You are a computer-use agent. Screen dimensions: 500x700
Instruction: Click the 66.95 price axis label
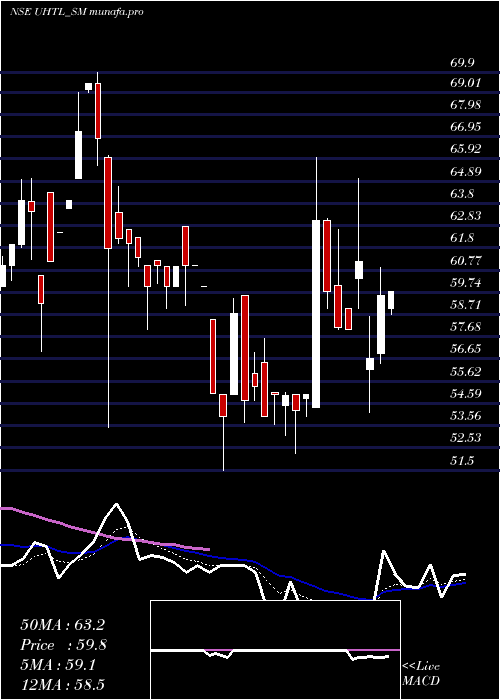(x=465, y=127)
